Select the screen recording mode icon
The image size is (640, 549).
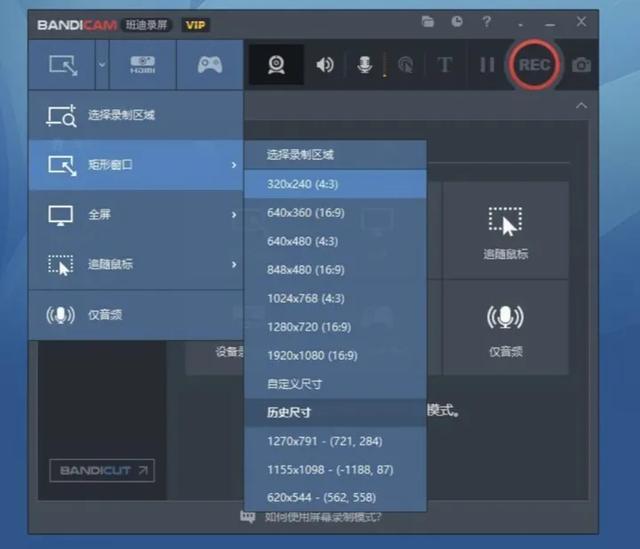62,65
